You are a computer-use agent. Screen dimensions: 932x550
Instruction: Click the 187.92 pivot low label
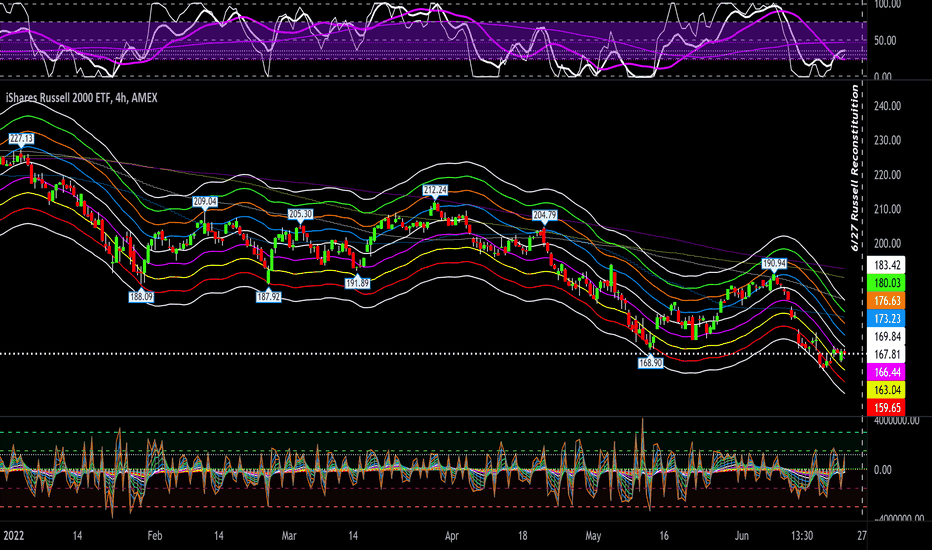pos(268,296)
